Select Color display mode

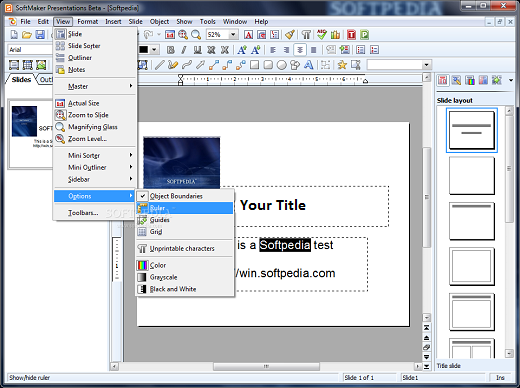point(185,265)
